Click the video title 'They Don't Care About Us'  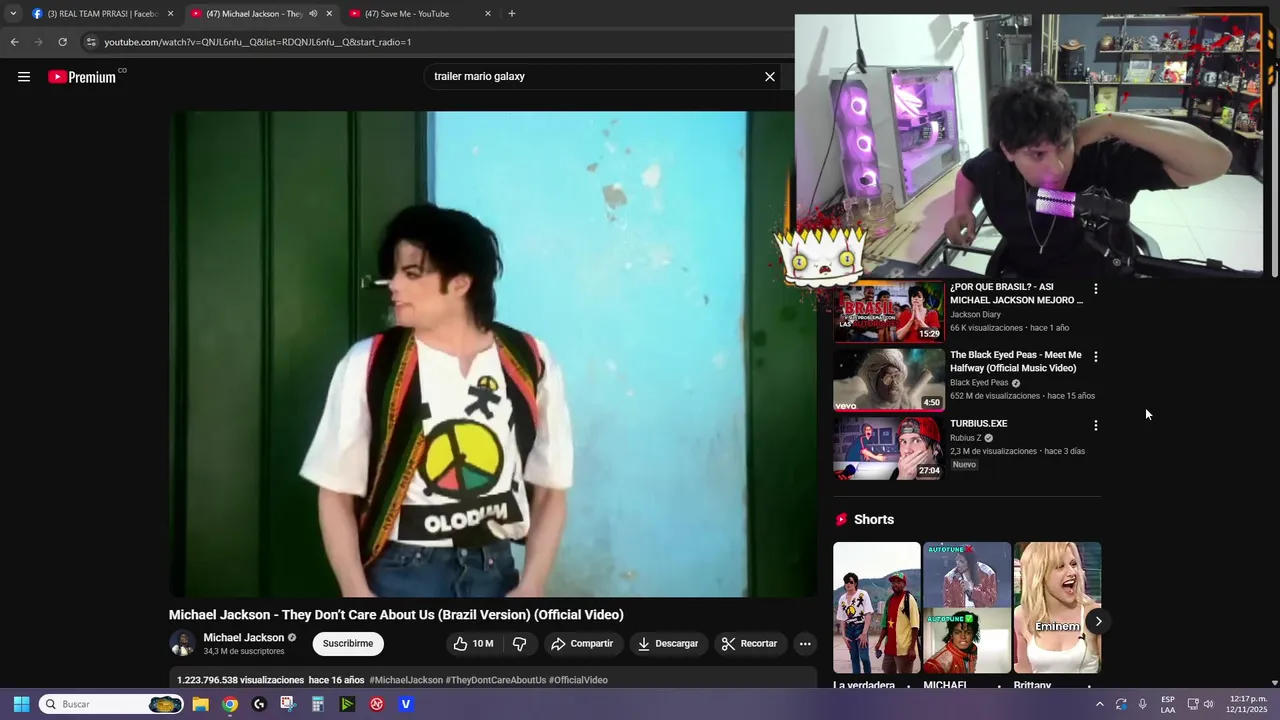click(x=396, y=615)
